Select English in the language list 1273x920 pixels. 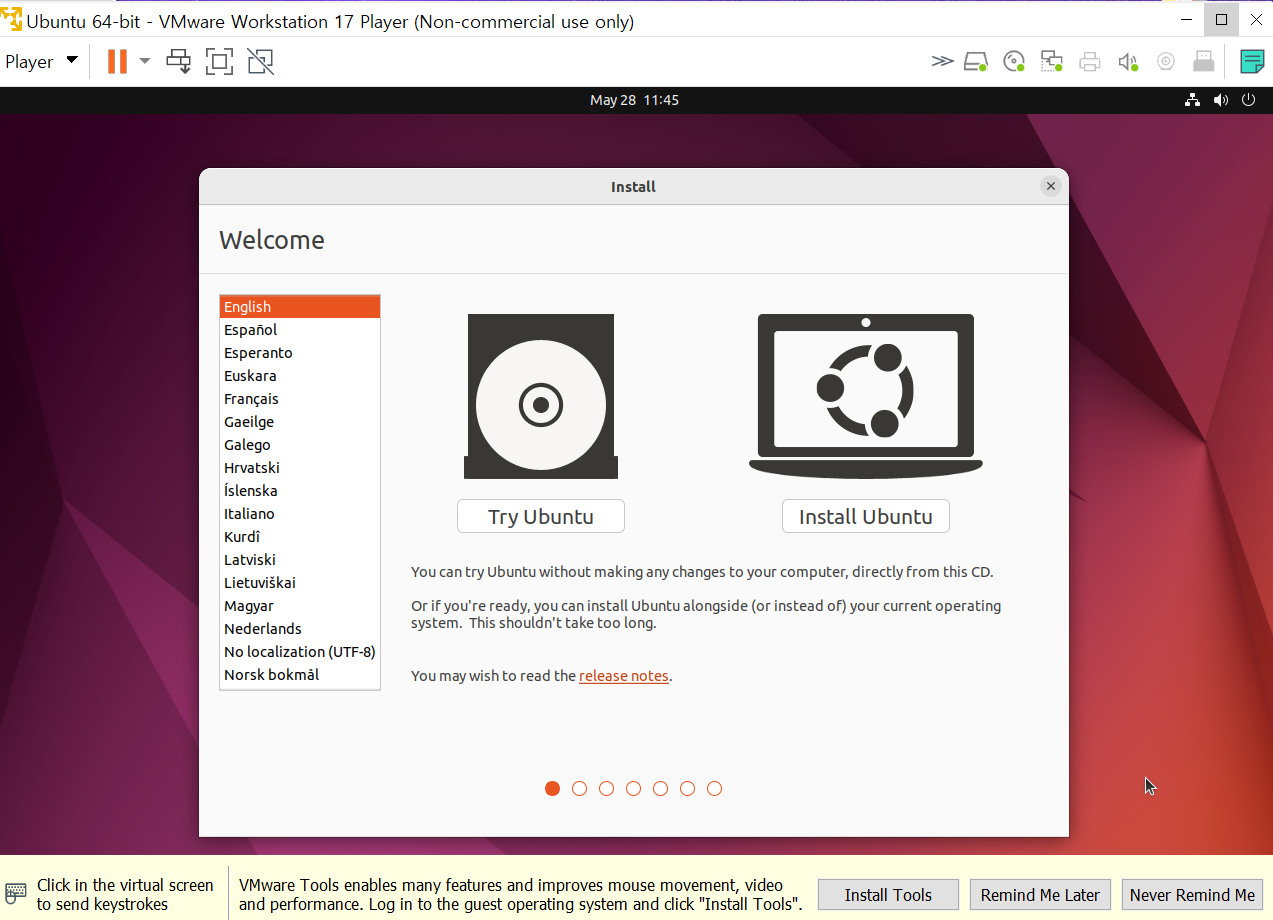[300, 307]
